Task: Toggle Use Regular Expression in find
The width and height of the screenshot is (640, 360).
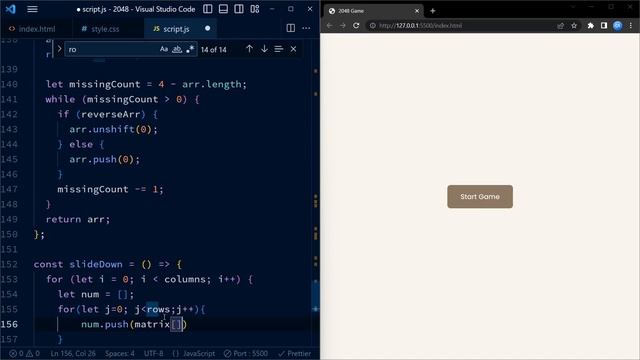Action: click(x=190, y=49)
